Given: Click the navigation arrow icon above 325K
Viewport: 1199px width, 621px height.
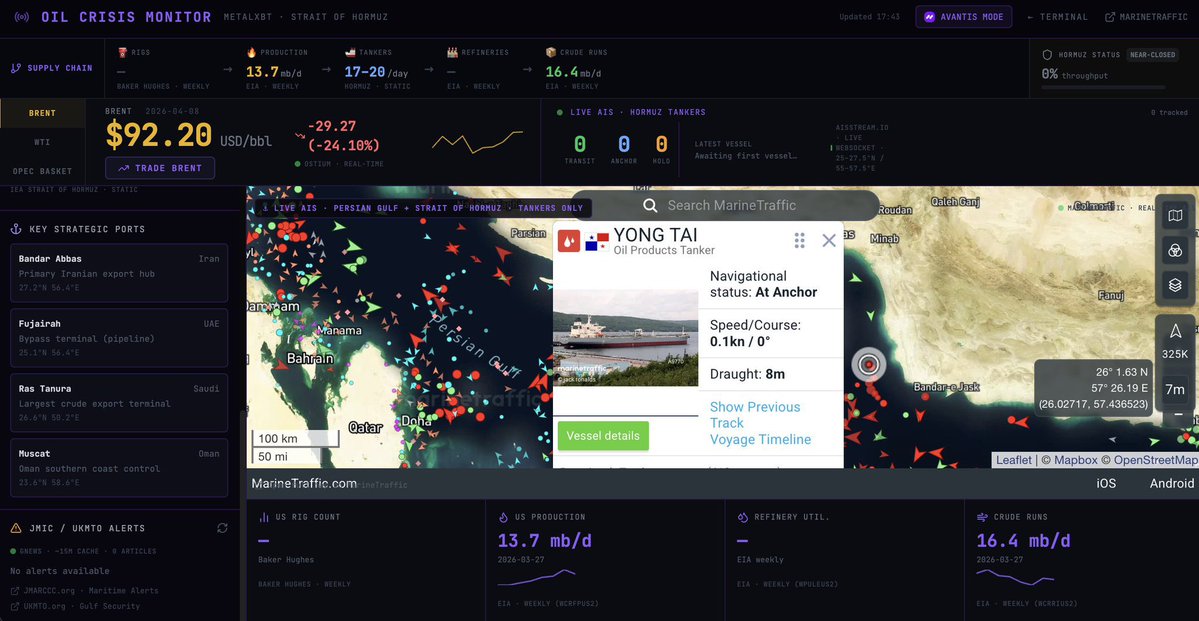Looking at the screenshot, I should tap(1175, 331).
